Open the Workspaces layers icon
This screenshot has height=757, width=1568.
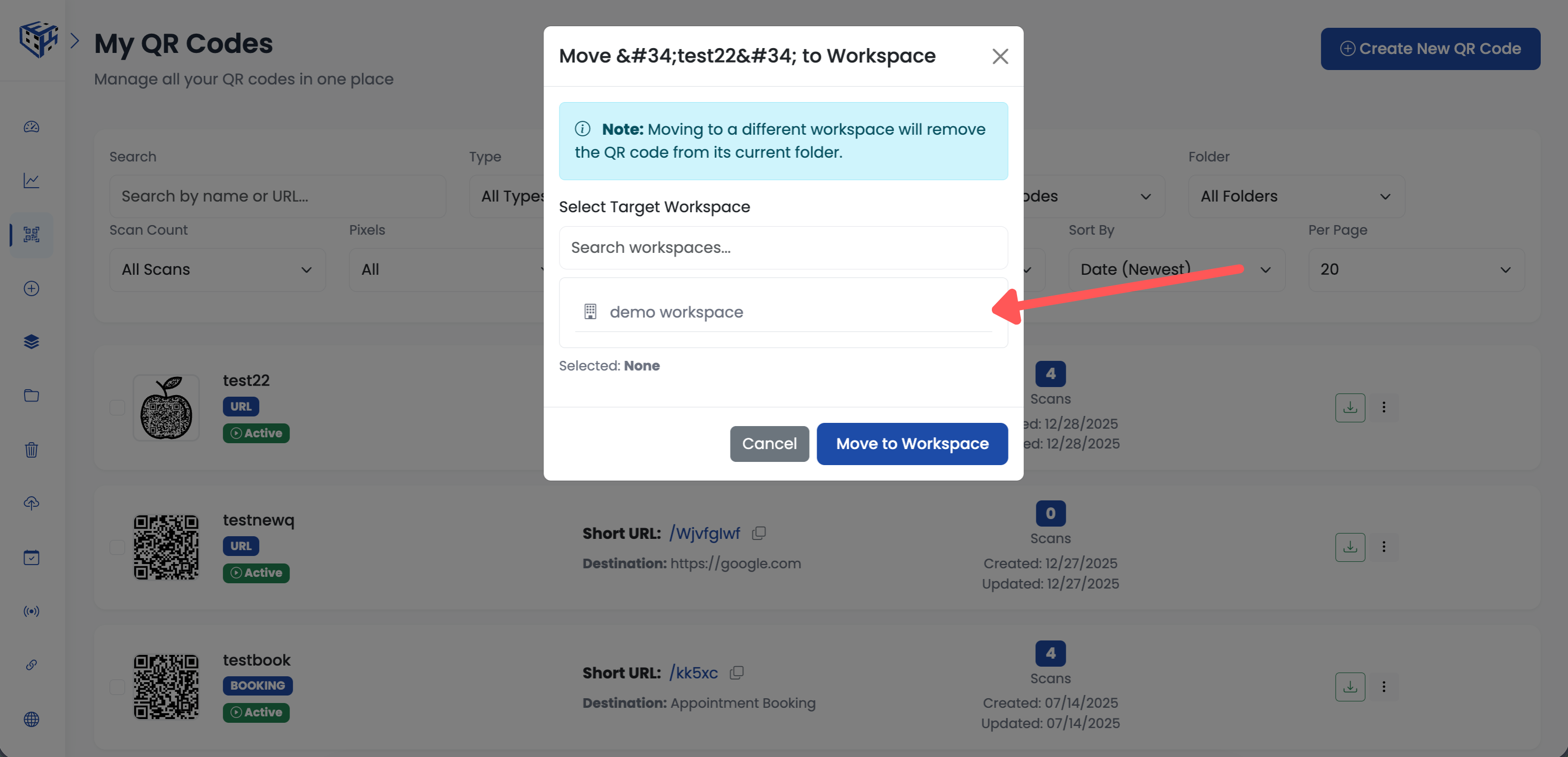point(31,341)
